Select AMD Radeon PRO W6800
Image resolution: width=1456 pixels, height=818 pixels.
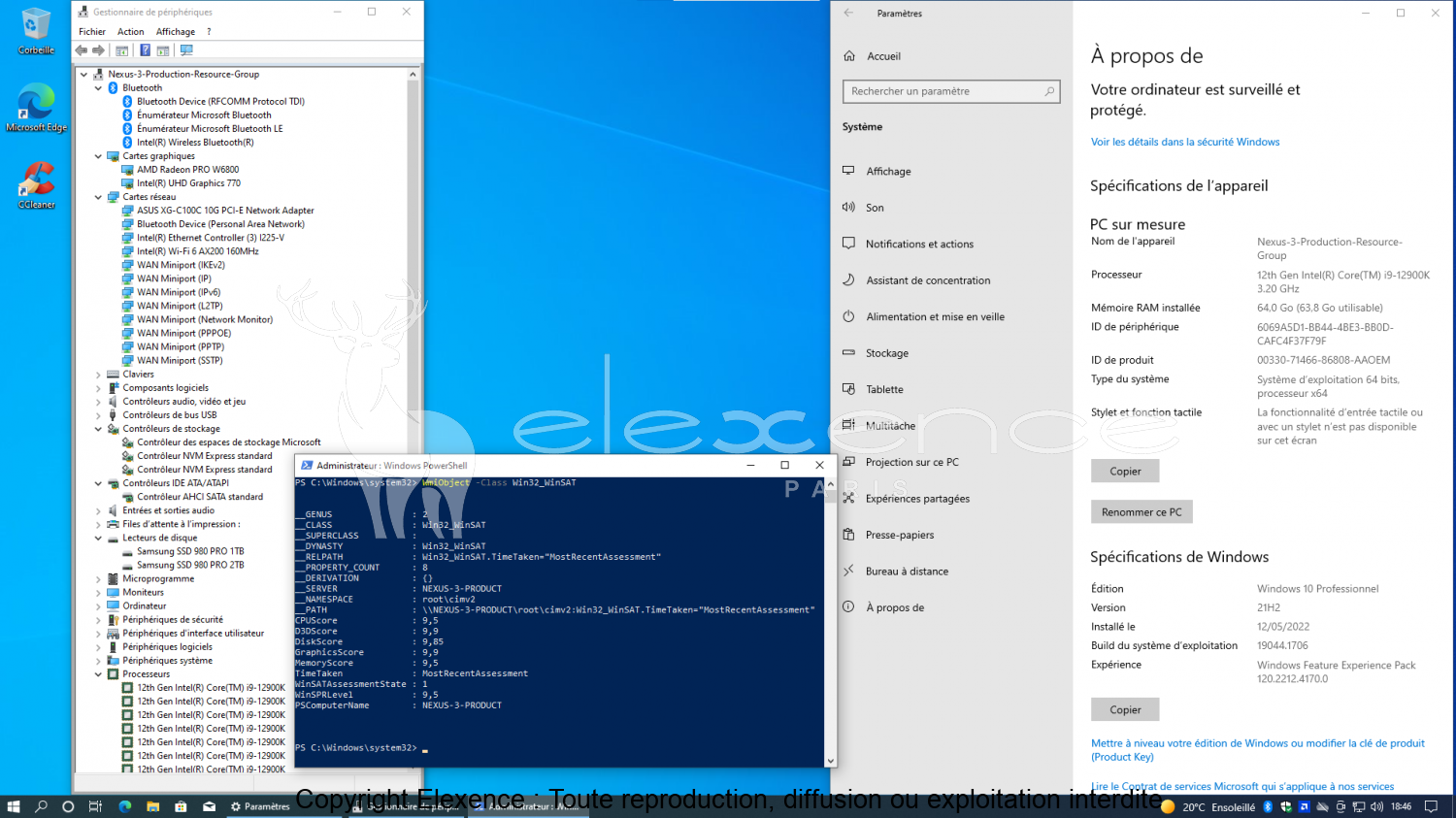click(x=187, y=170)
